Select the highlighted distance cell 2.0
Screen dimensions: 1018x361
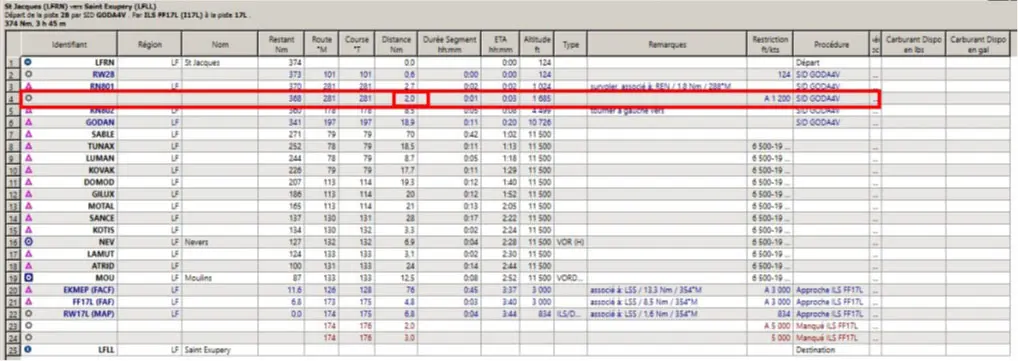[410, 99]
